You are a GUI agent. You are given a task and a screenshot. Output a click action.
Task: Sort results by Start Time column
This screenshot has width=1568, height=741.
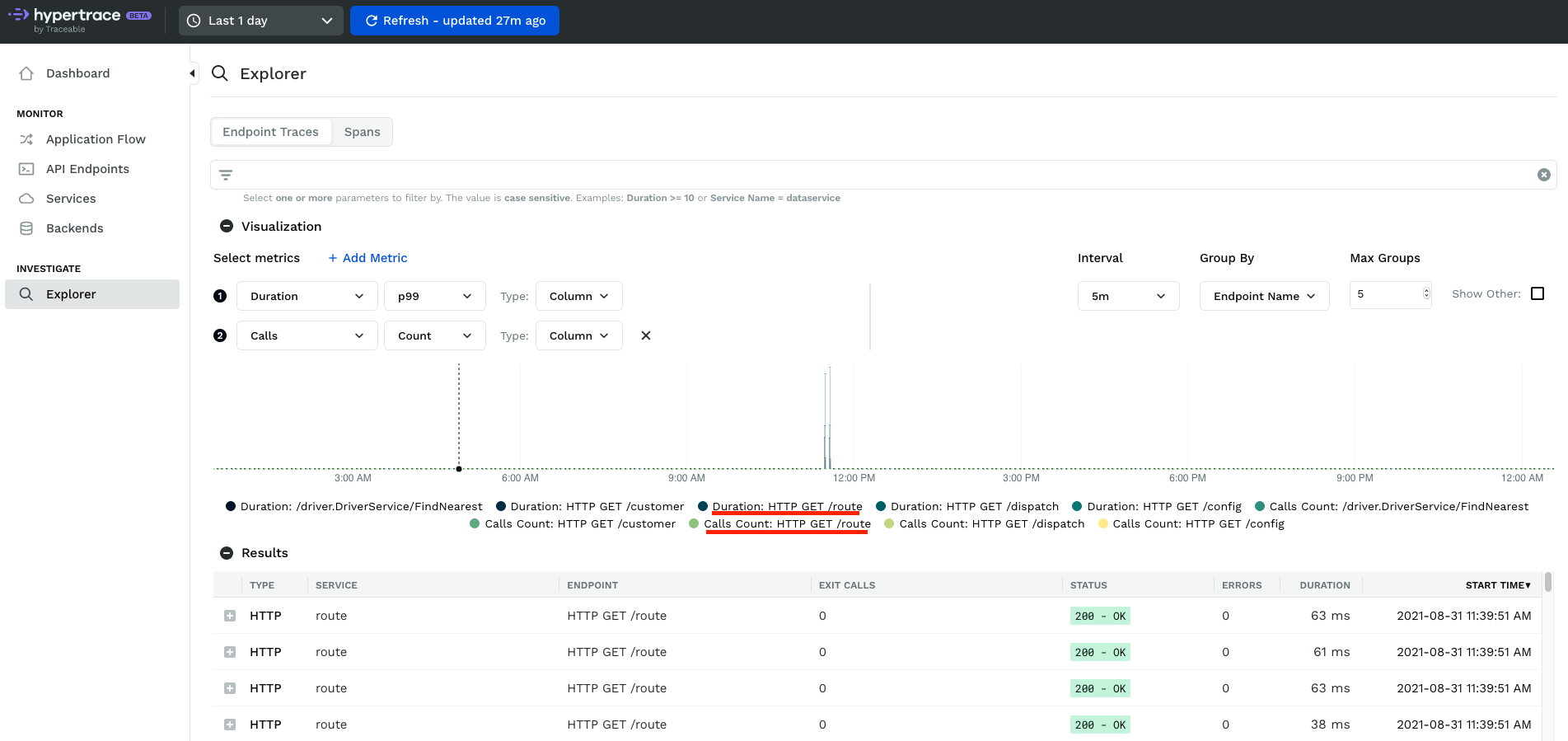tap(1498, 585)
